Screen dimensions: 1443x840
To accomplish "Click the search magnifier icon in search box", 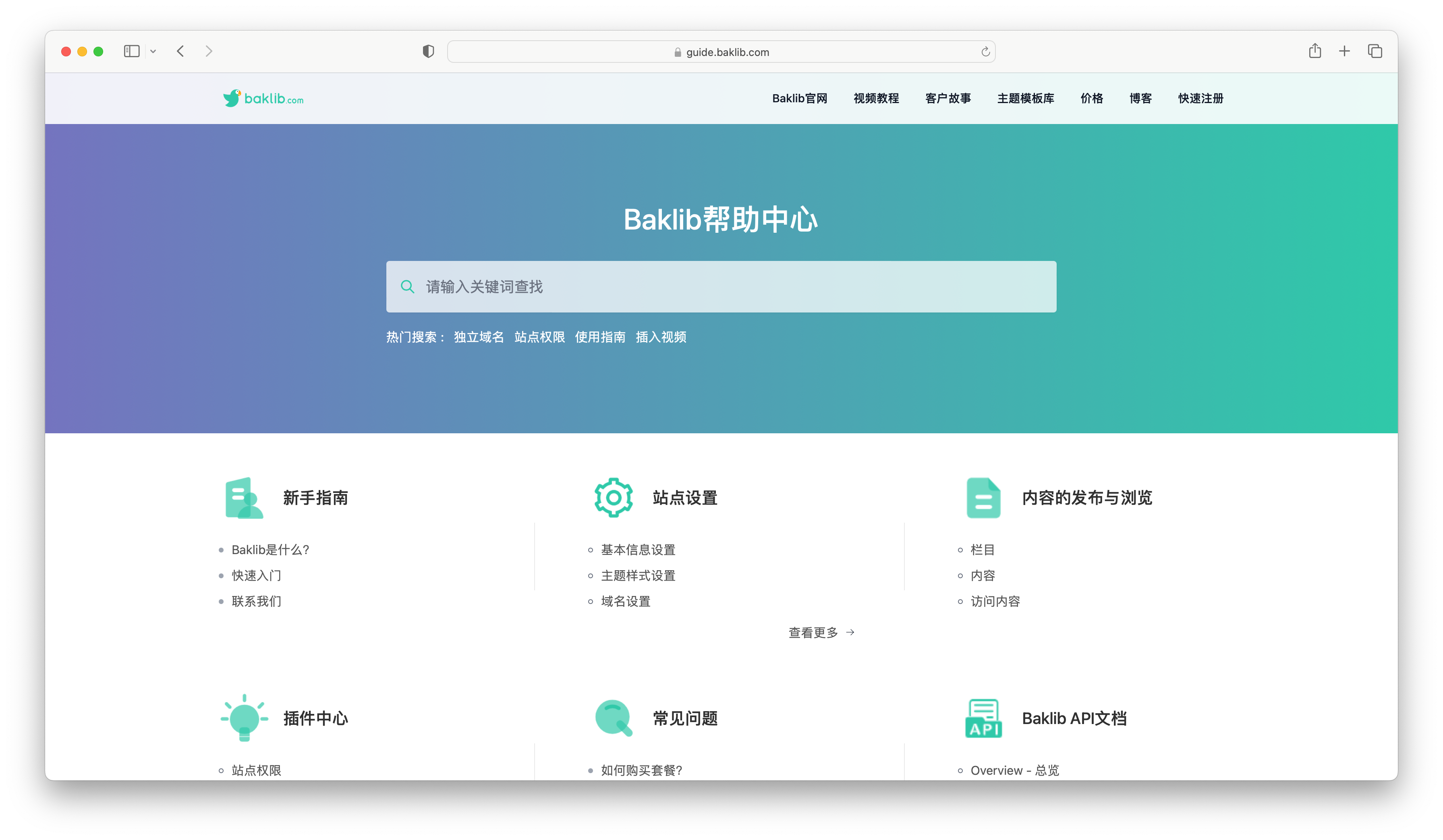I will 407,287.
